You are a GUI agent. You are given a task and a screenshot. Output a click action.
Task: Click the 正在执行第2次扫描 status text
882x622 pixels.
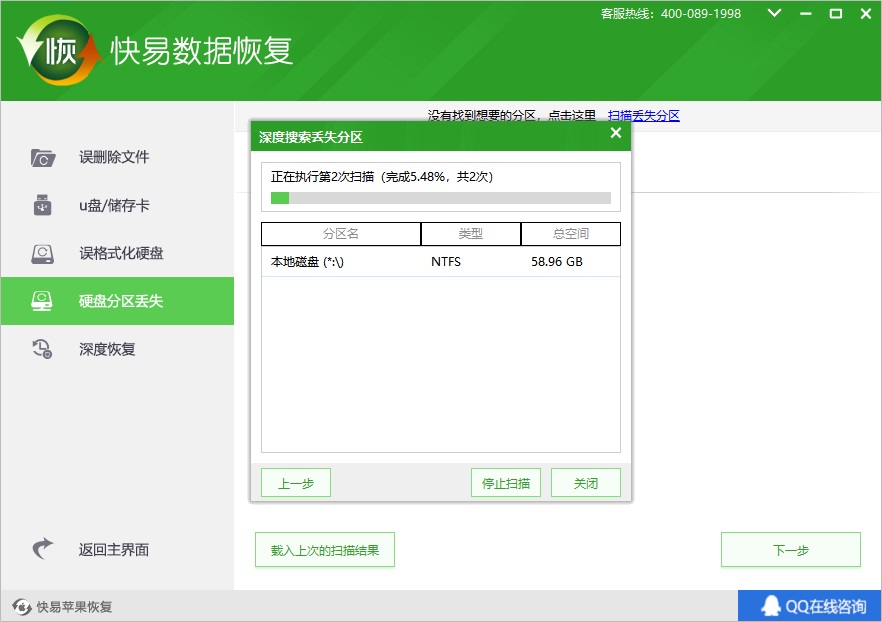point(382,177)
